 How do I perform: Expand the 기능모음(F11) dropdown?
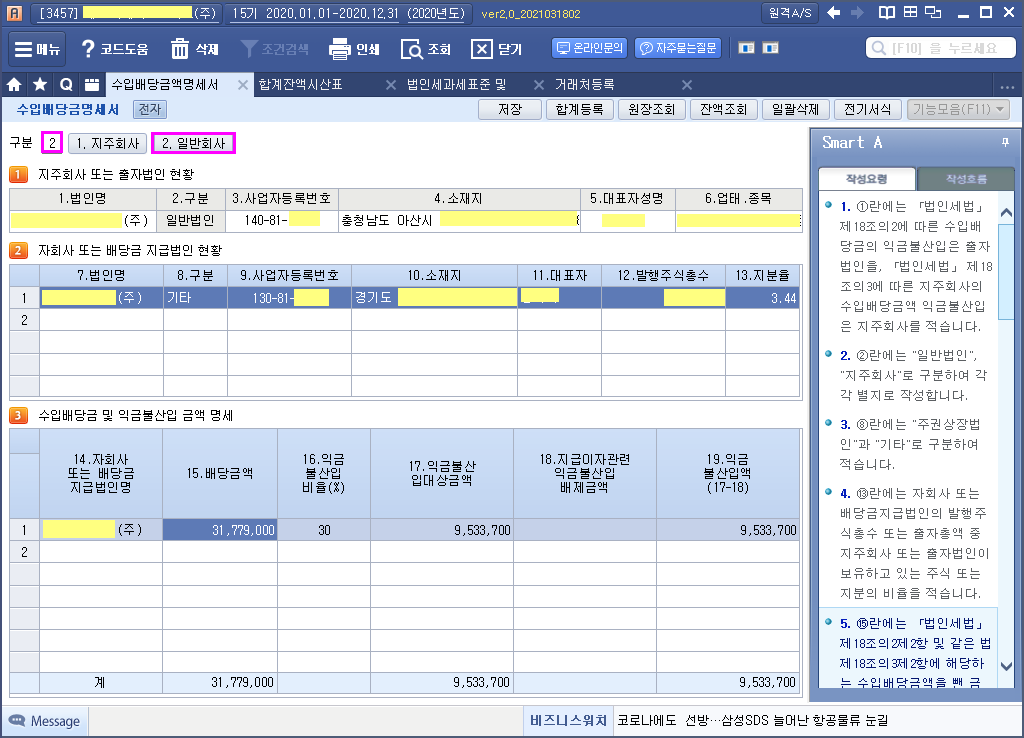pyautogui.click(x=958, y=109)
